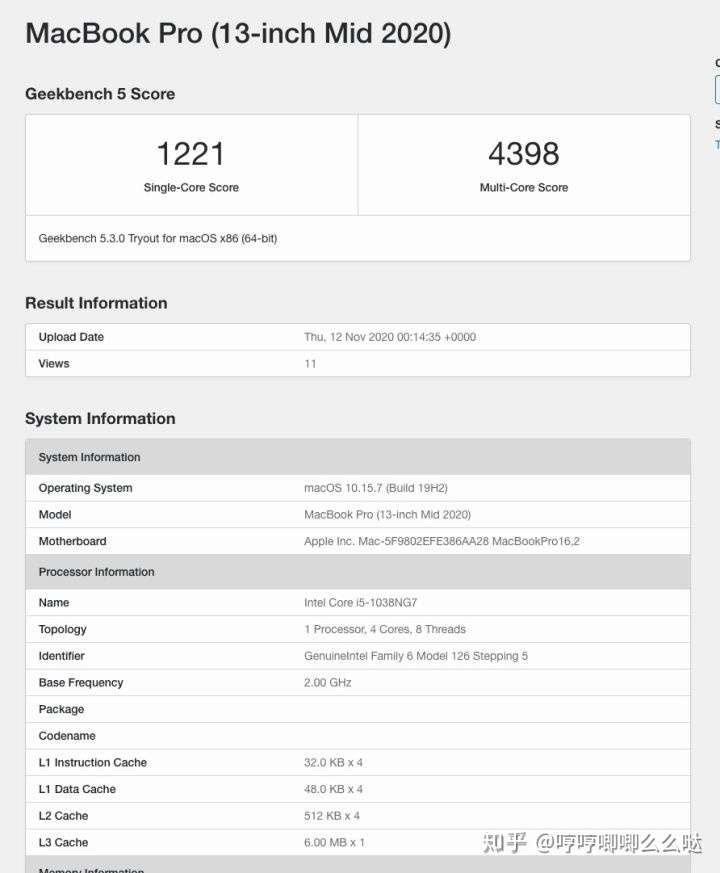720x873 pixels.
Task: Click the L1 Data Cache label
Action: coord(77,789)
